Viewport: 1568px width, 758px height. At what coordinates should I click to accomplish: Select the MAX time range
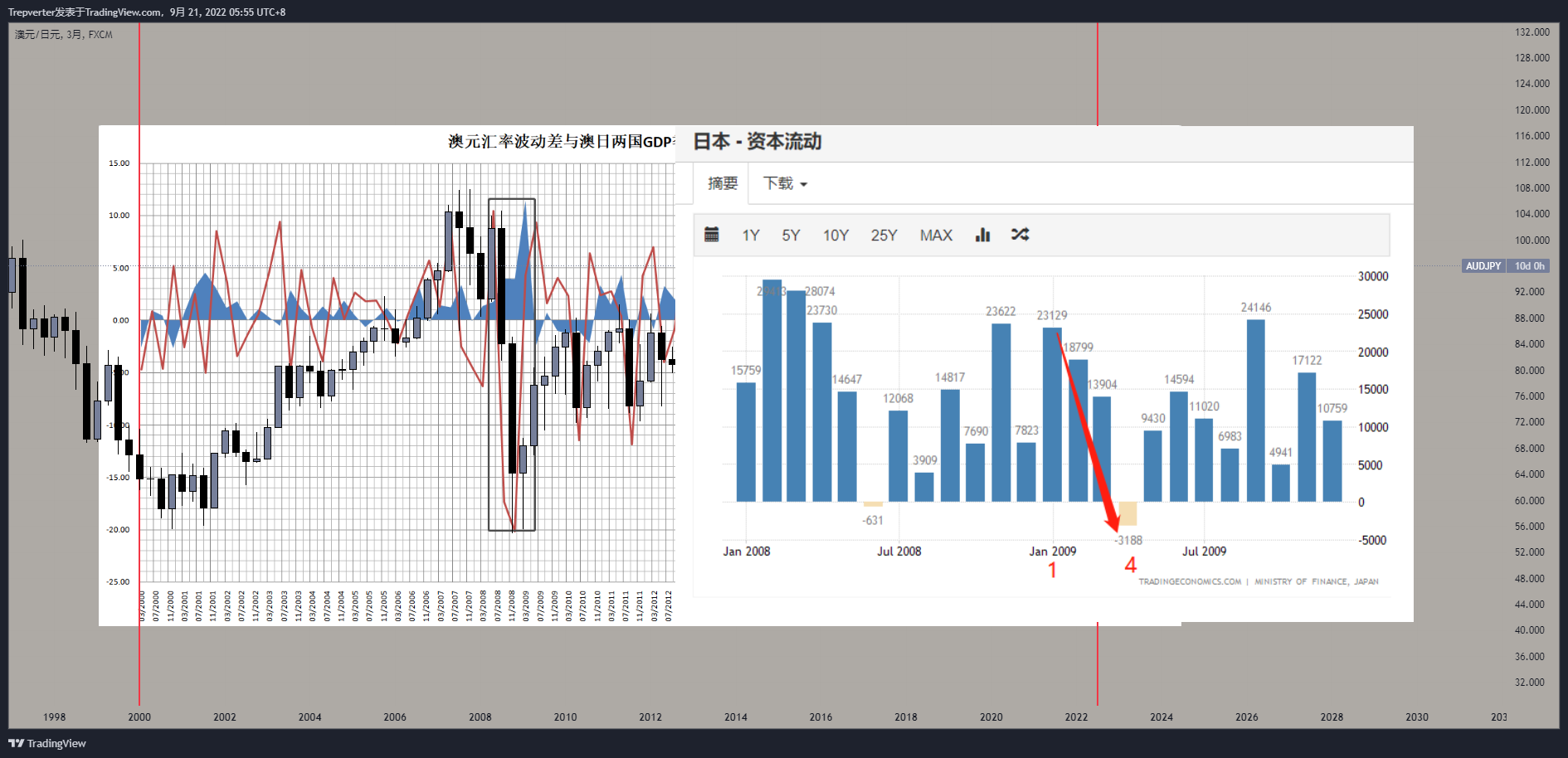pyautogui.click(x=936, y=236)
